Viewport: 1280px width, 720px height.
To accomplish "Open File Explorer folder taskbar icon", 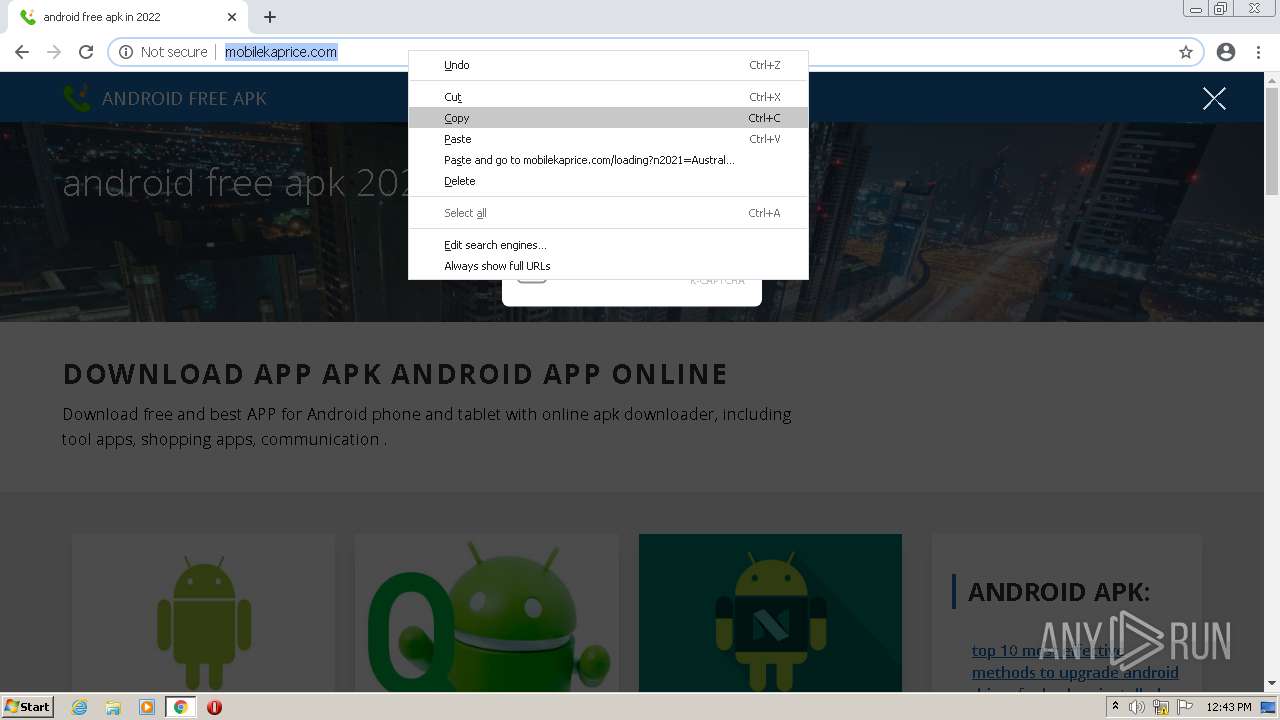I will tap(113, 707).
